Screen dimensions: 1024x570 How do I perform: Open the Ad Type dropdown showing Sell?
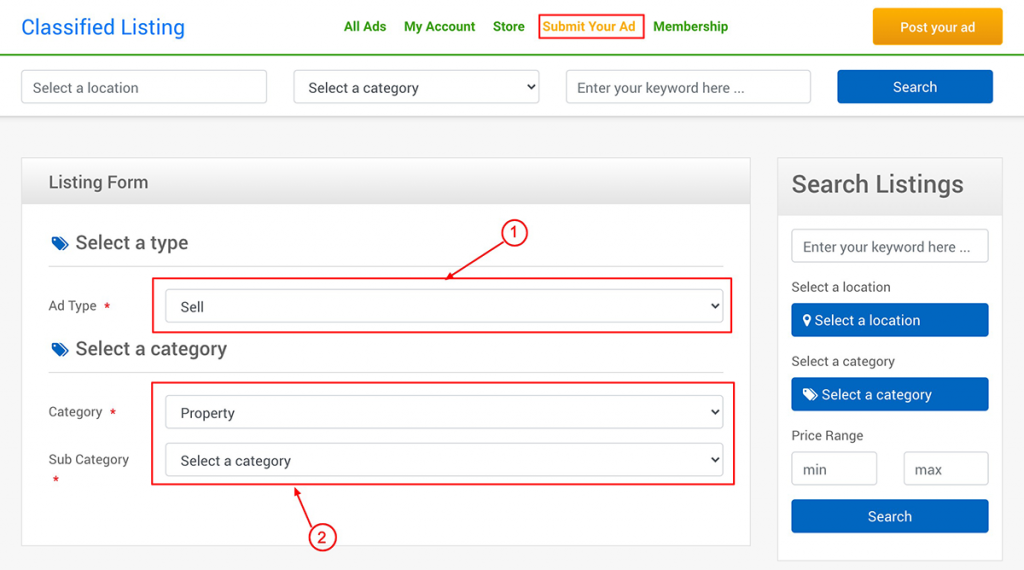point(444,306)
